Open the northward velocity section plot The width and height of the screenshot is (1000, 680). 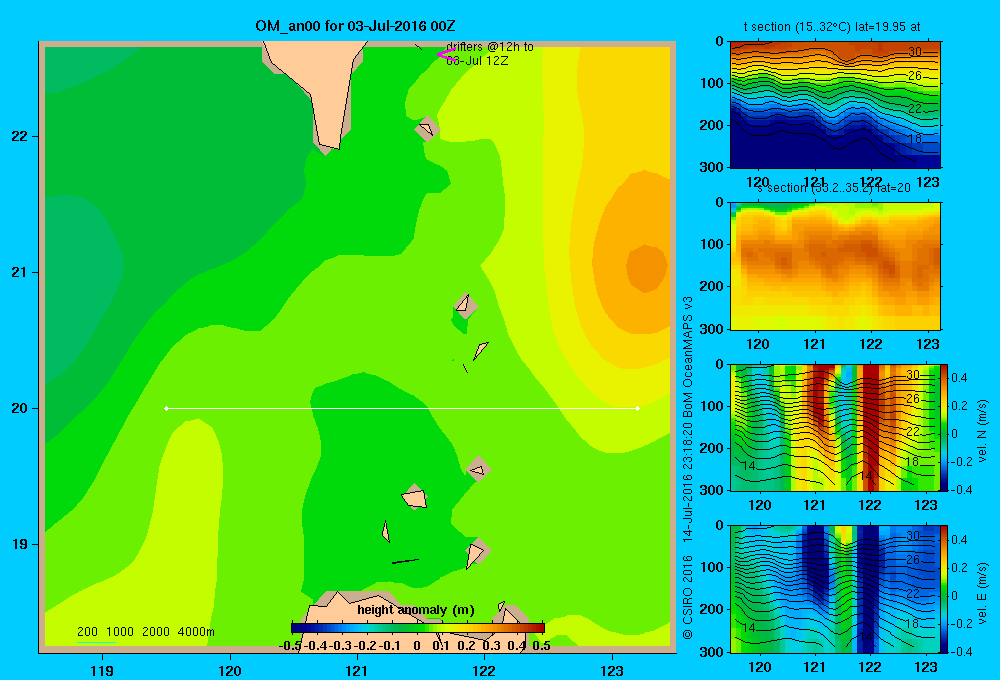click(x=835, y=427)
